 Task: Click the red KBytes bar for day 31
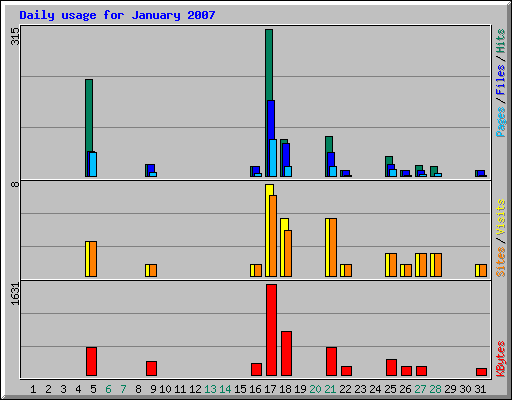pyautogui.click(x=481, y=372)
